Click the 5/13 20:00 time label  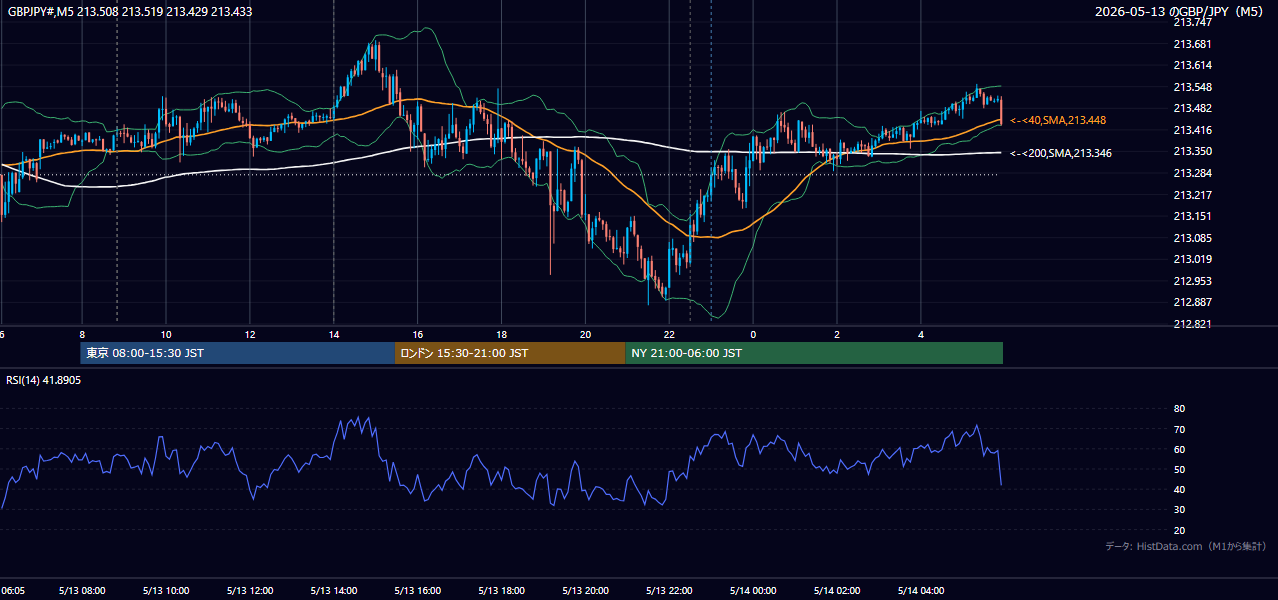[587, 591]
